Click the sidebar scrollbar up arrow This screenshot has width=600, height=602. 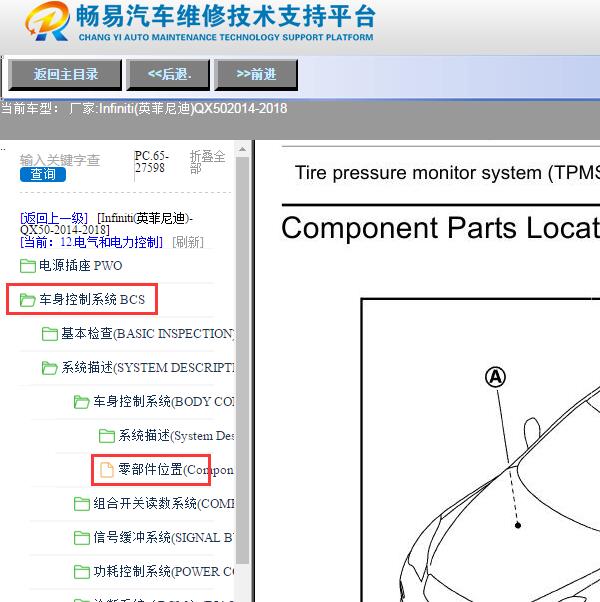pyautogui.click(x=242, y=150)
